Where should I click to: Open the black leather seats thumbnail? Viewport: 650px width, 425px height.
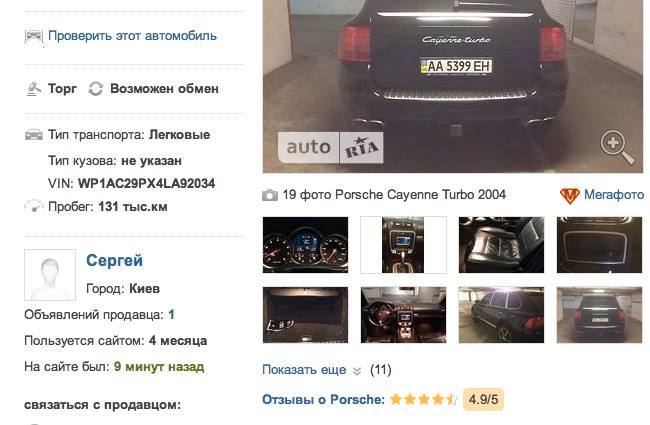click(501, 245)
